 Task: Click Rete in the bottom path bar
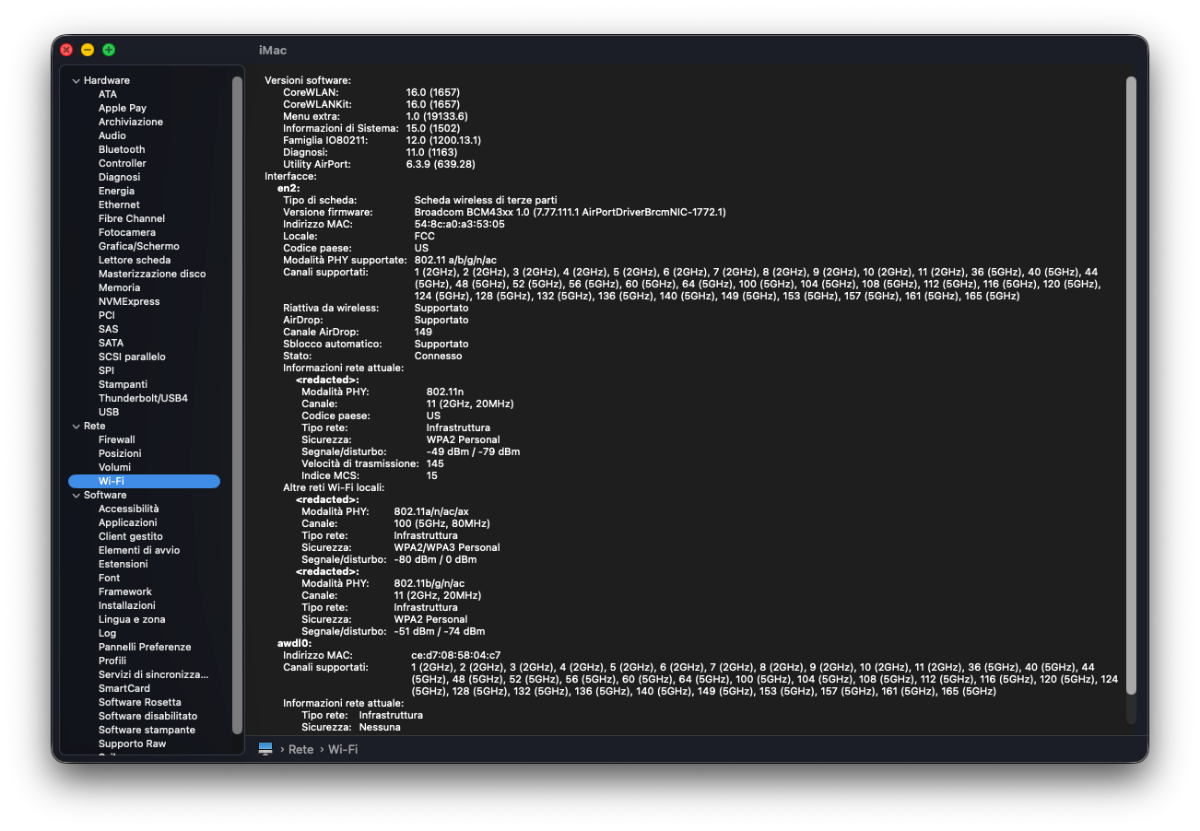301,749
